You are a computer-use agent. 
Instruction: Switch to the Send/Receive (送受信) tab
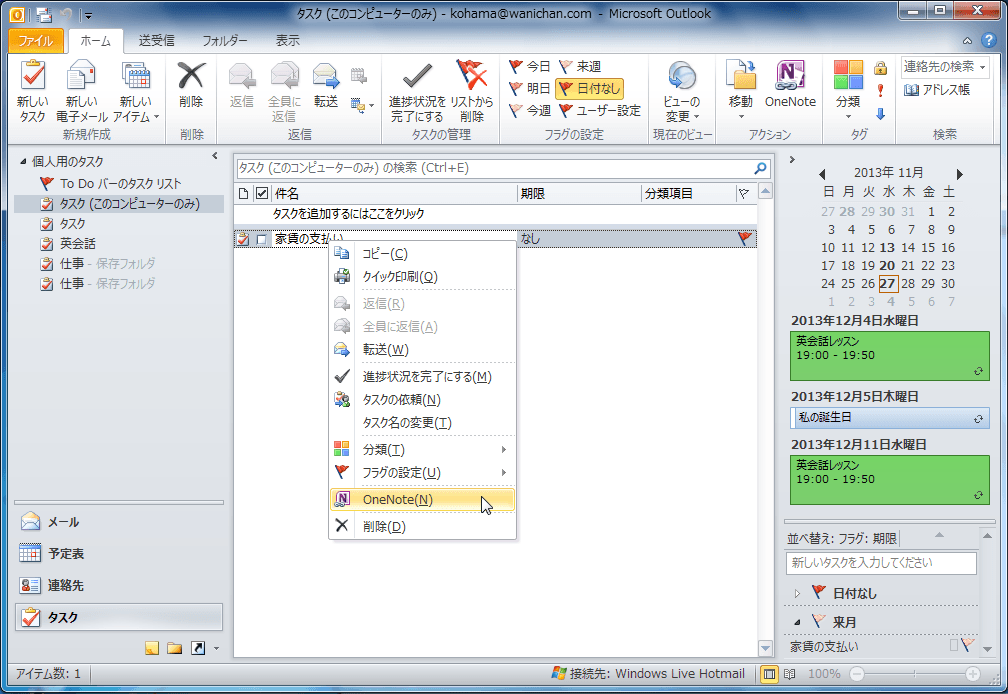pos(156,40)
